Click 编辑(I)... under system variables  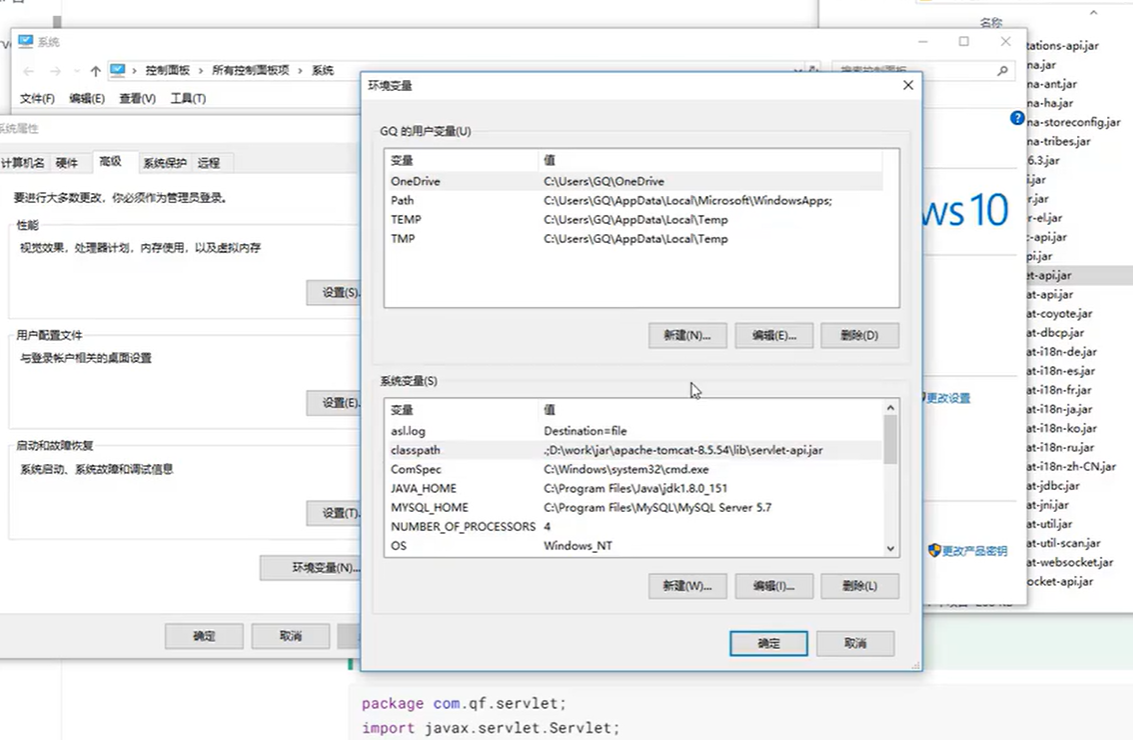coord(773,586)
